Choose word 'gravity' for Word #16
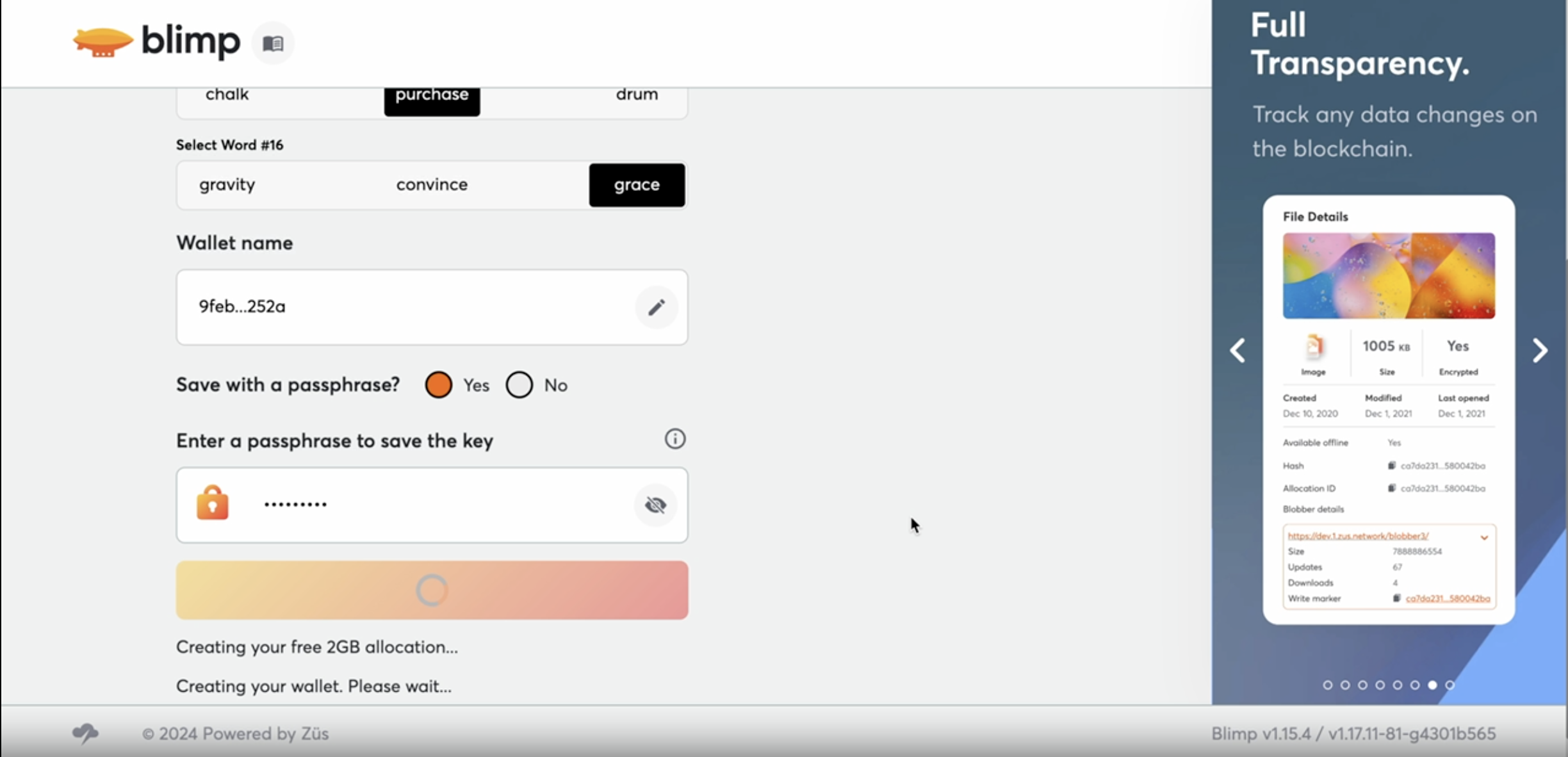The height and width of the screenshot is (757, 1568). coord(227,184)
